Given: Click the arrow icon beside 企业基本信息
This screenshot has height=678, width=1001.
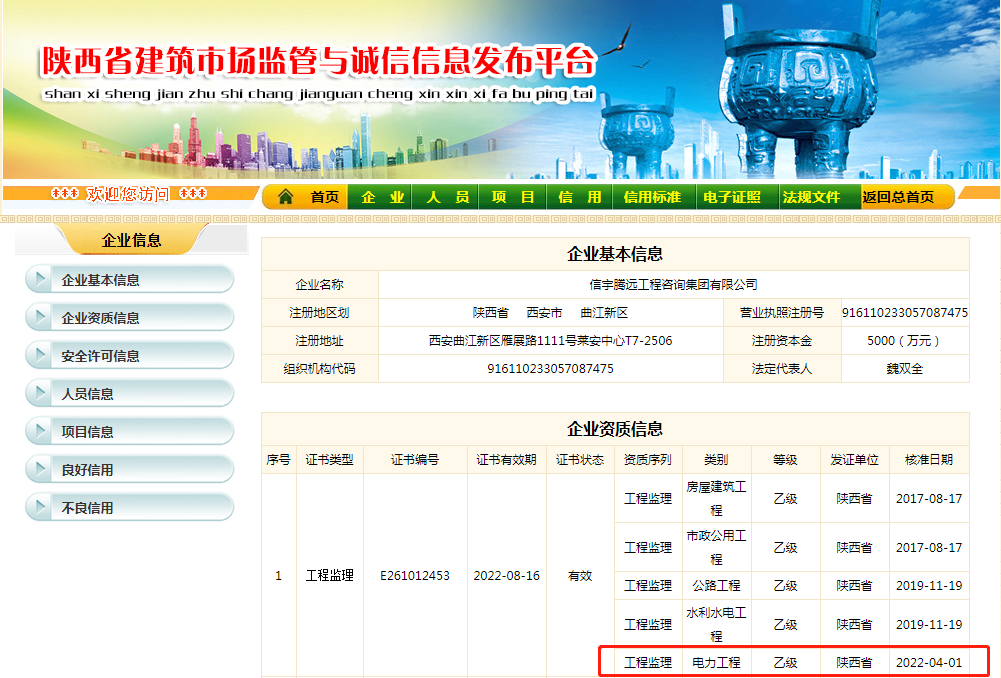Looking at the screenshot, I should pos(40,278).
